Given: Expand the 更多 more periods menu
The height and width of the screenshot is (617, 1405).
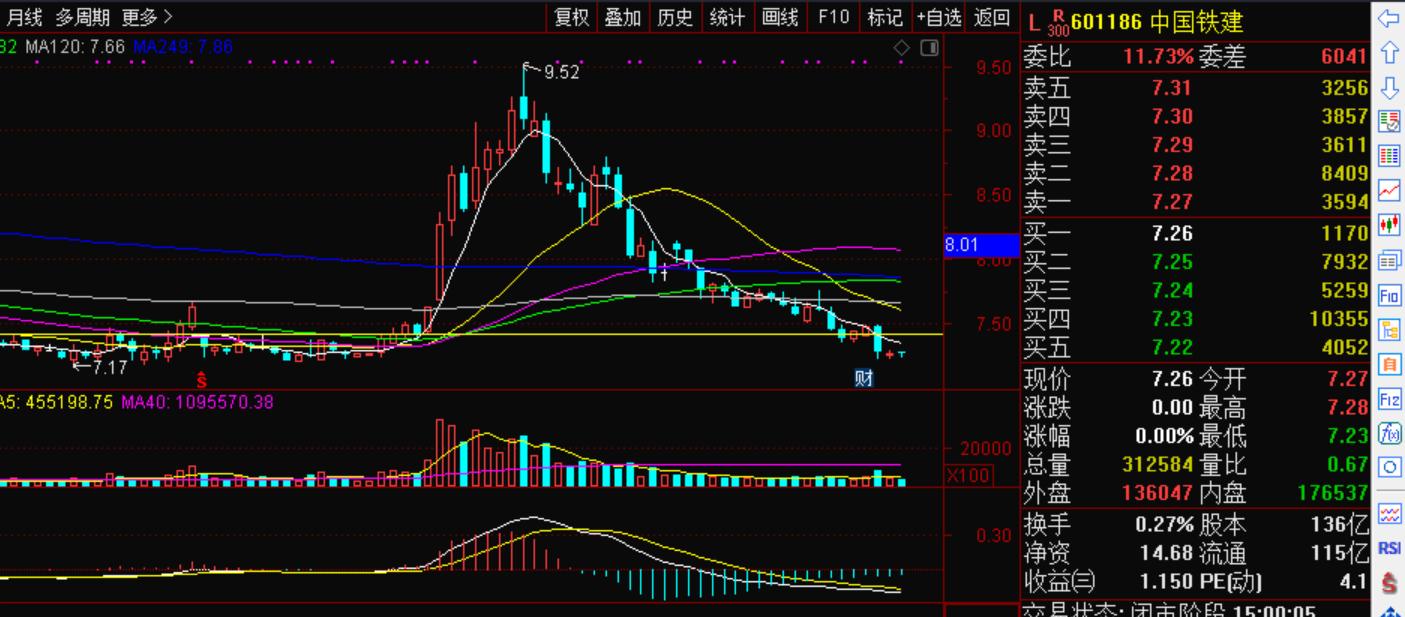Looking at the screenshot, I should [147, 17].
